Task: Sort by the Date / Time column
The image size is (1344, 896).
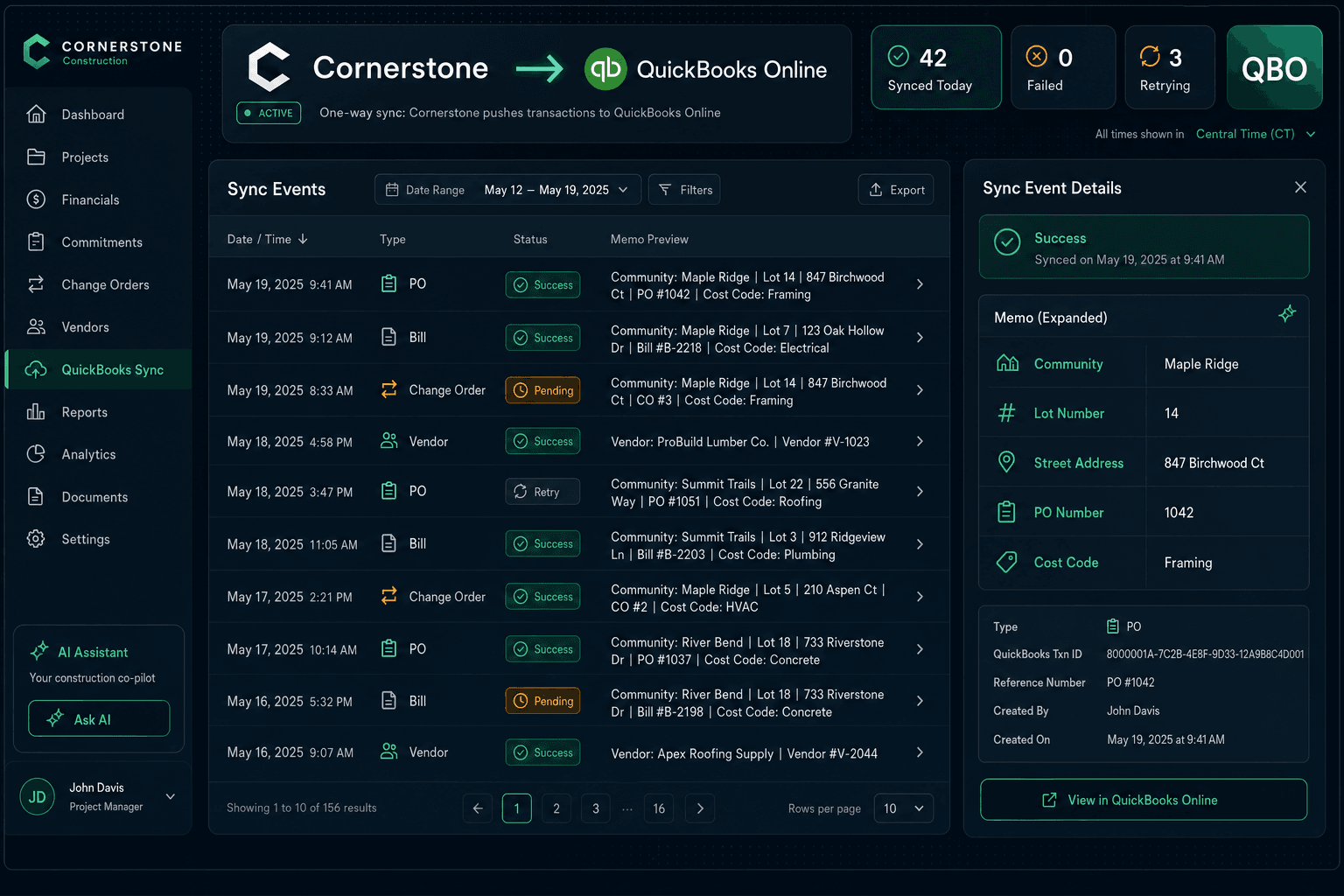Action: (267, 239)
